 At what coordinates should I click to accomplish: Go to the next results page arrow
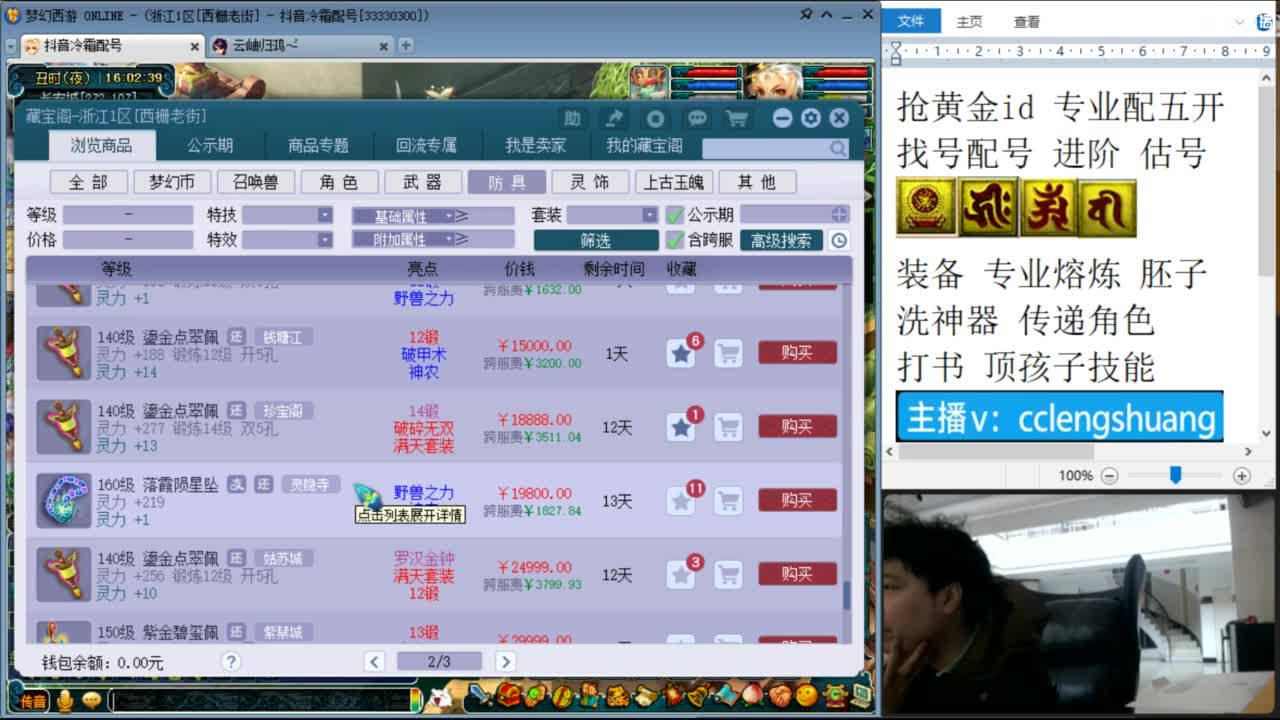point(506,661)
